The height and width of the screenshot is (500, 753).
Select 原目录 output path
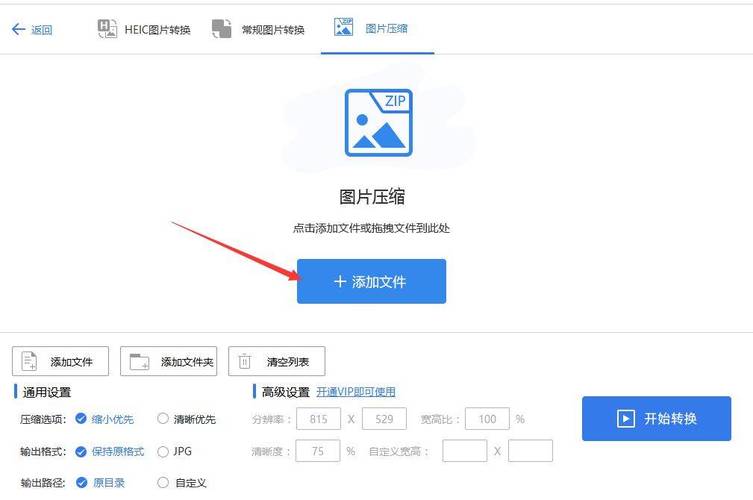click(x=100, y=483)
